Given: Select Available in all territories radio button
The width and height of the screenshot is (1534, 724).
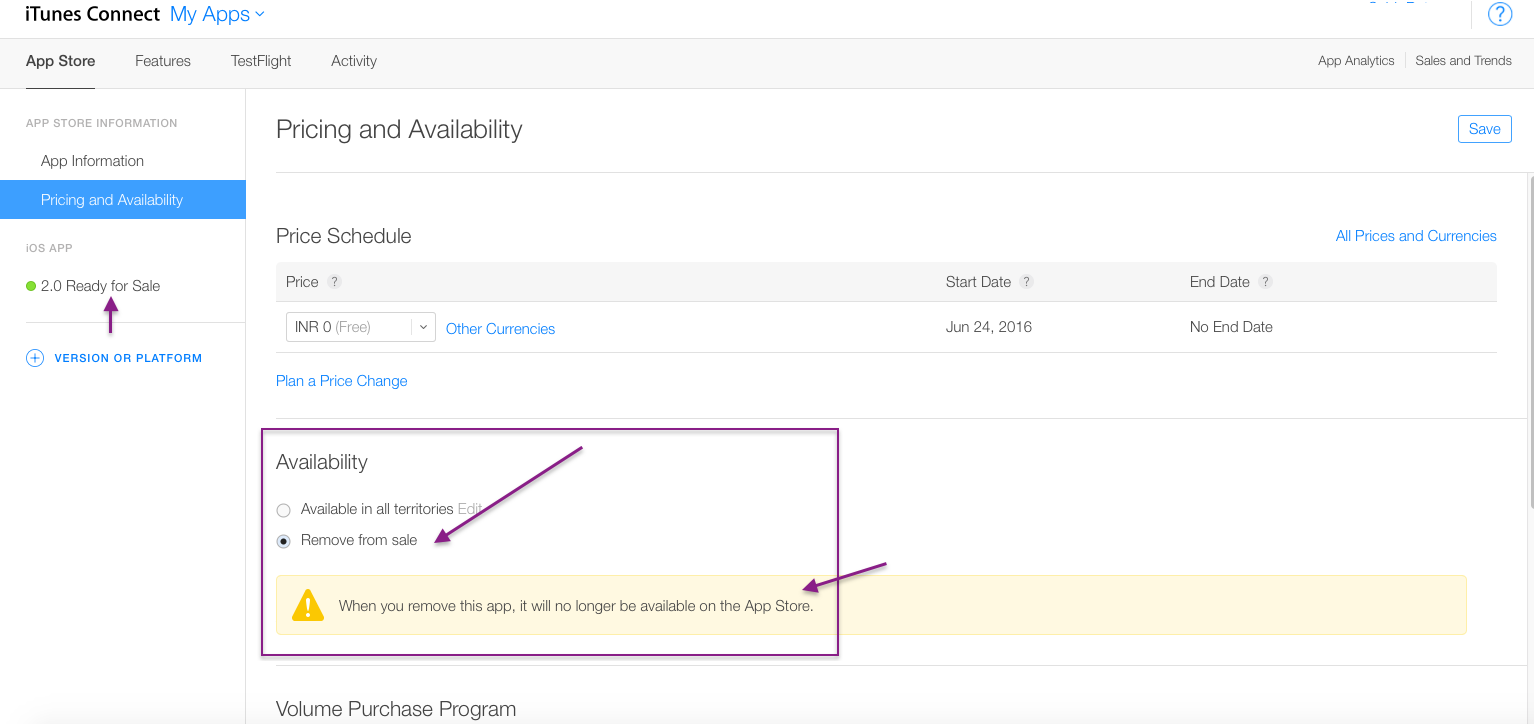Looking at the screenshot, I should tap(284, 510).
